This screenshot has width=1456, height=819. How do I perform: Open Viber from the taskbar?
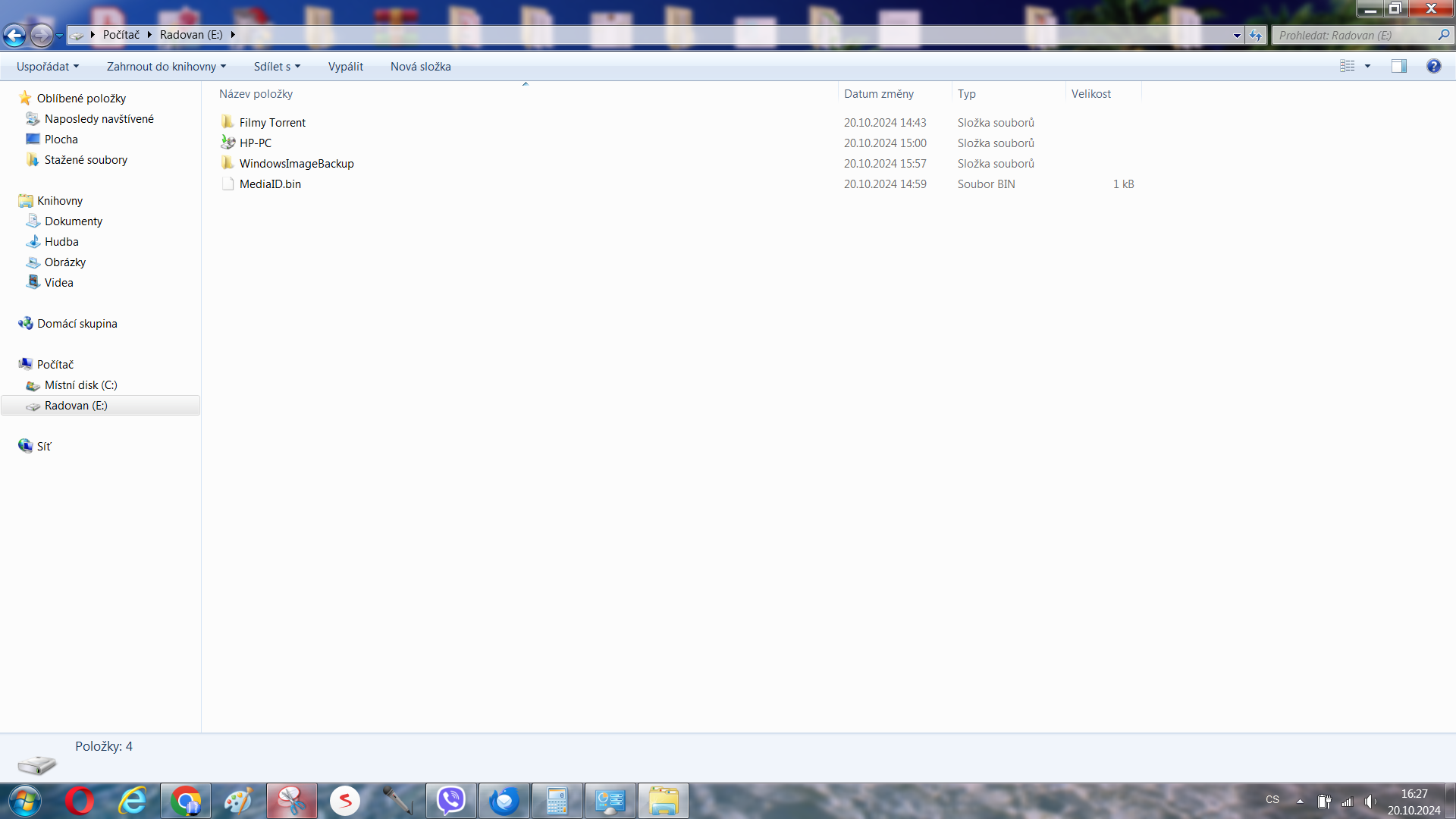[x=451, y=801]
